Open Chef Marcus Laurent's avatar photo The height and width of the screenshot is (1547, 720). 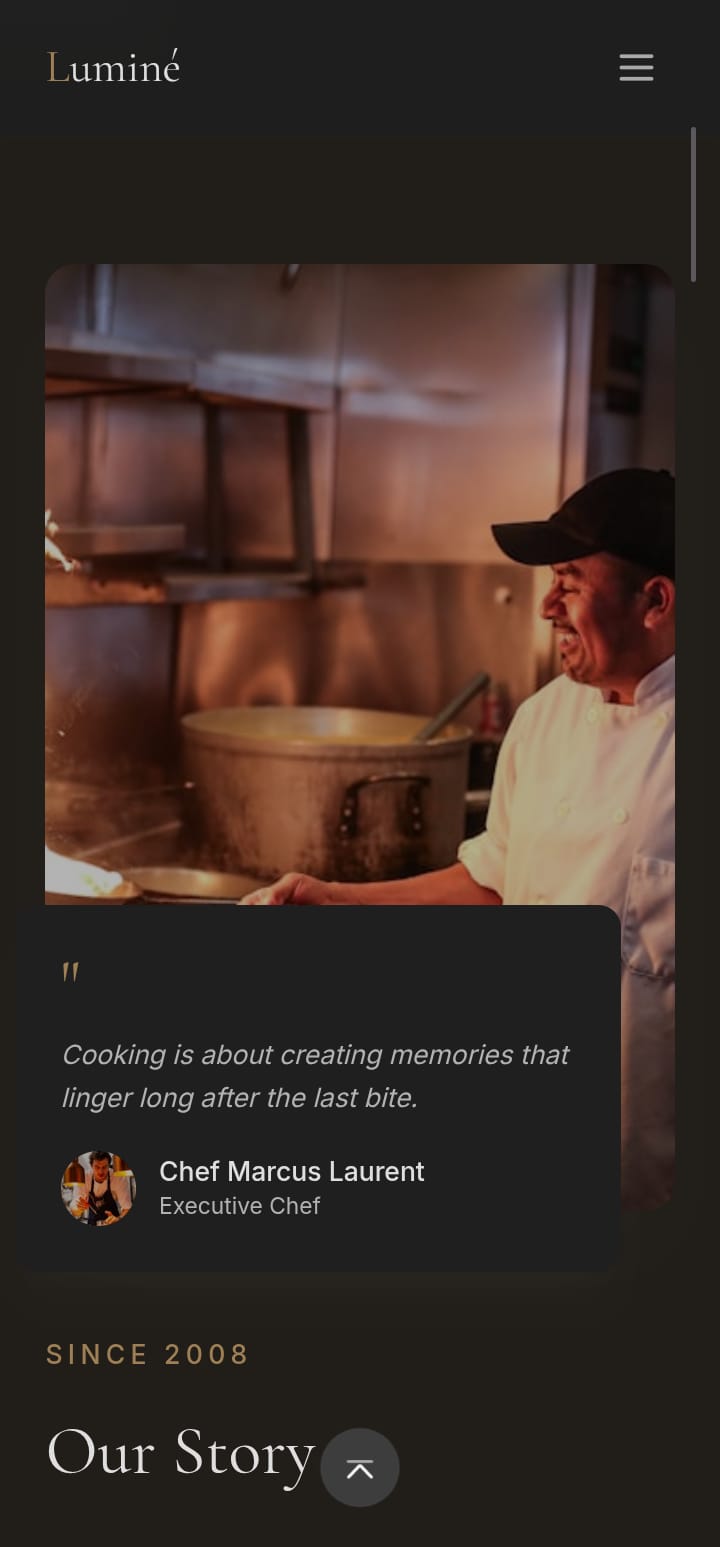click(99, 1188)
